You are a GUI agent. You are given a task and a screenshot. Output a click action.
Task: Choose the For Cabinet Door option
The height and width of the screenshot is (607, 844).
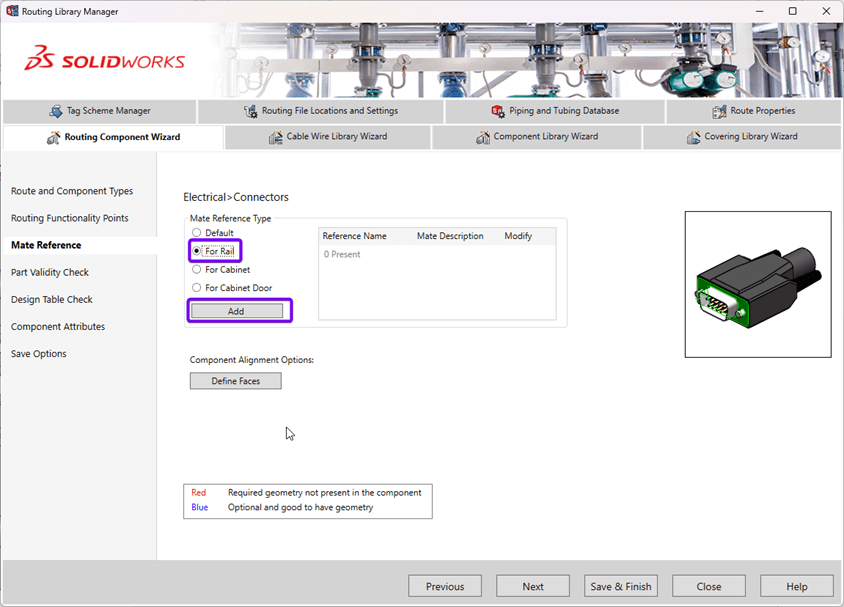[196, 287]
